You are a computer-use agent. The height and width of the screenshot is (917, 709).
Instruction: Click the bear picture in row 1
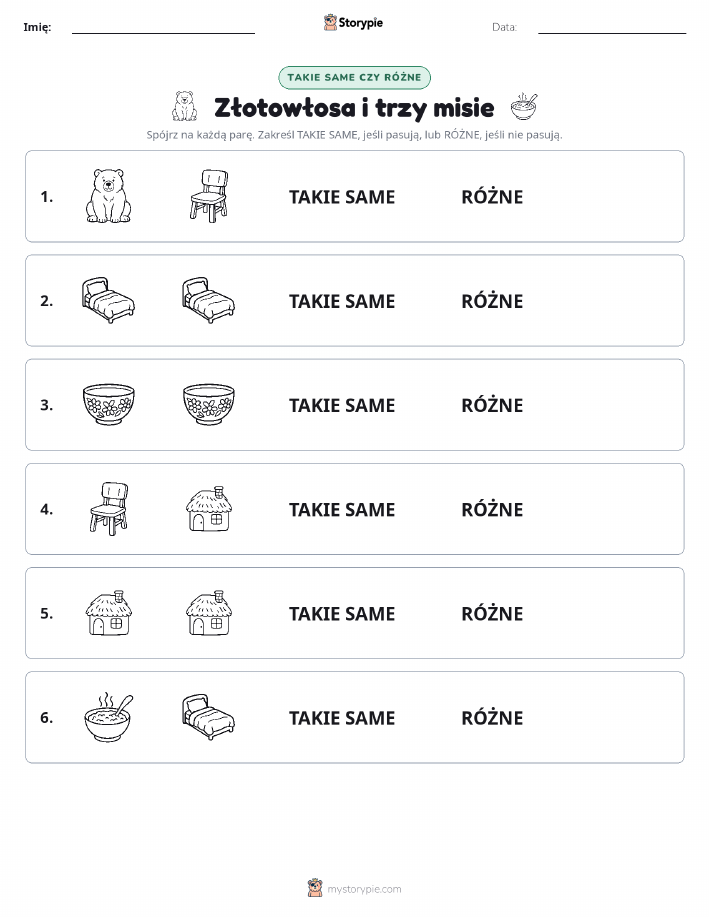coord(109,196)
